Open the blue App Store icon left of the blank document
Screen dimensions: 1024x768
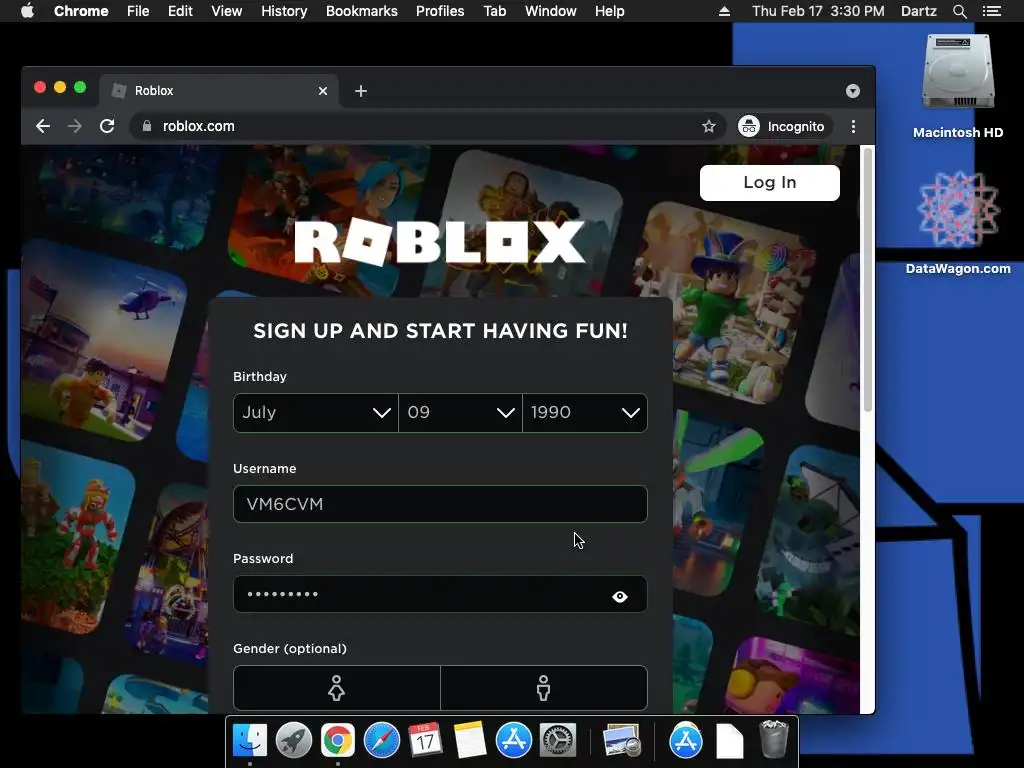pyautogui.click(x=685, y=741)
